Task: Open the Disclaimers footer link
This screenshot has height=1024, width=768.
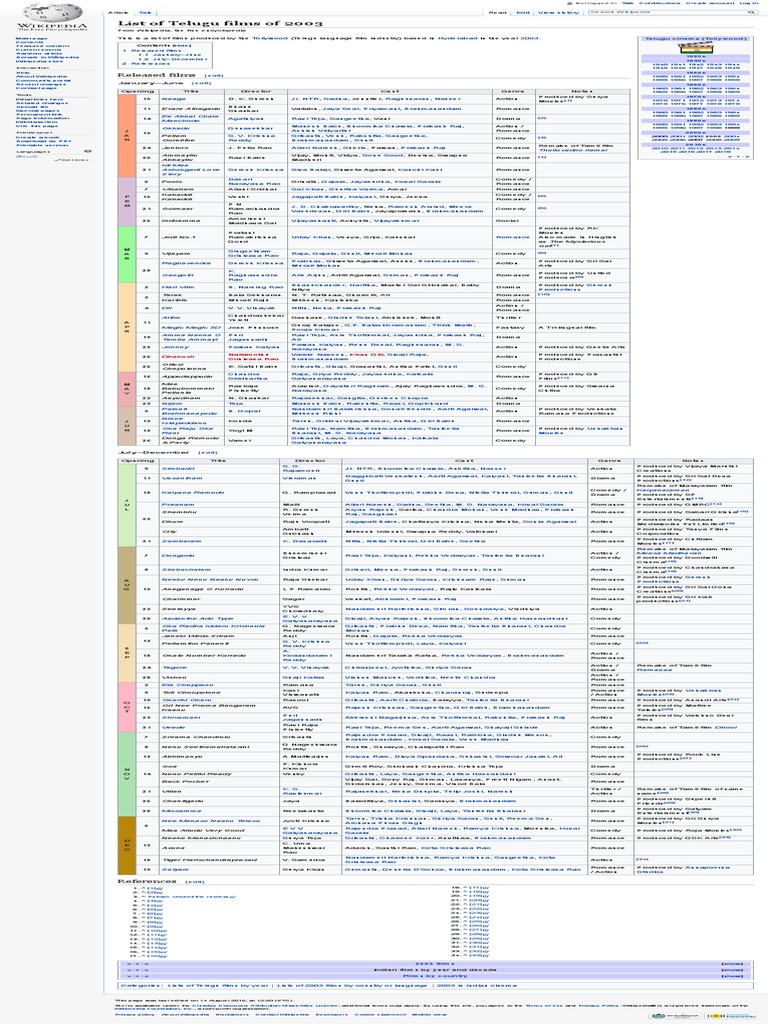Action: 232,1014
